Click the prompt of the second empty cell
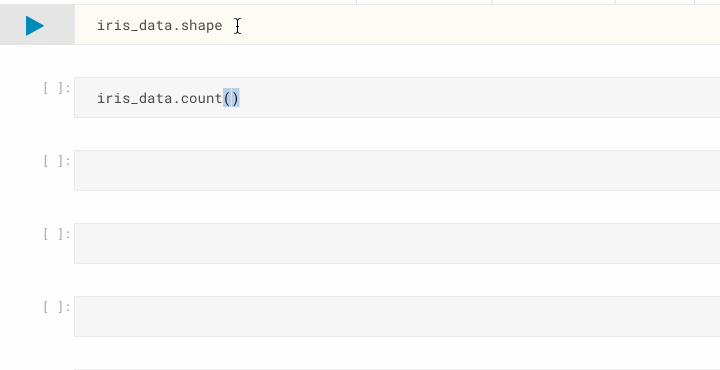The height and width of the screenshot is (370, 720). pyautogui.click(x=57, y=234)
